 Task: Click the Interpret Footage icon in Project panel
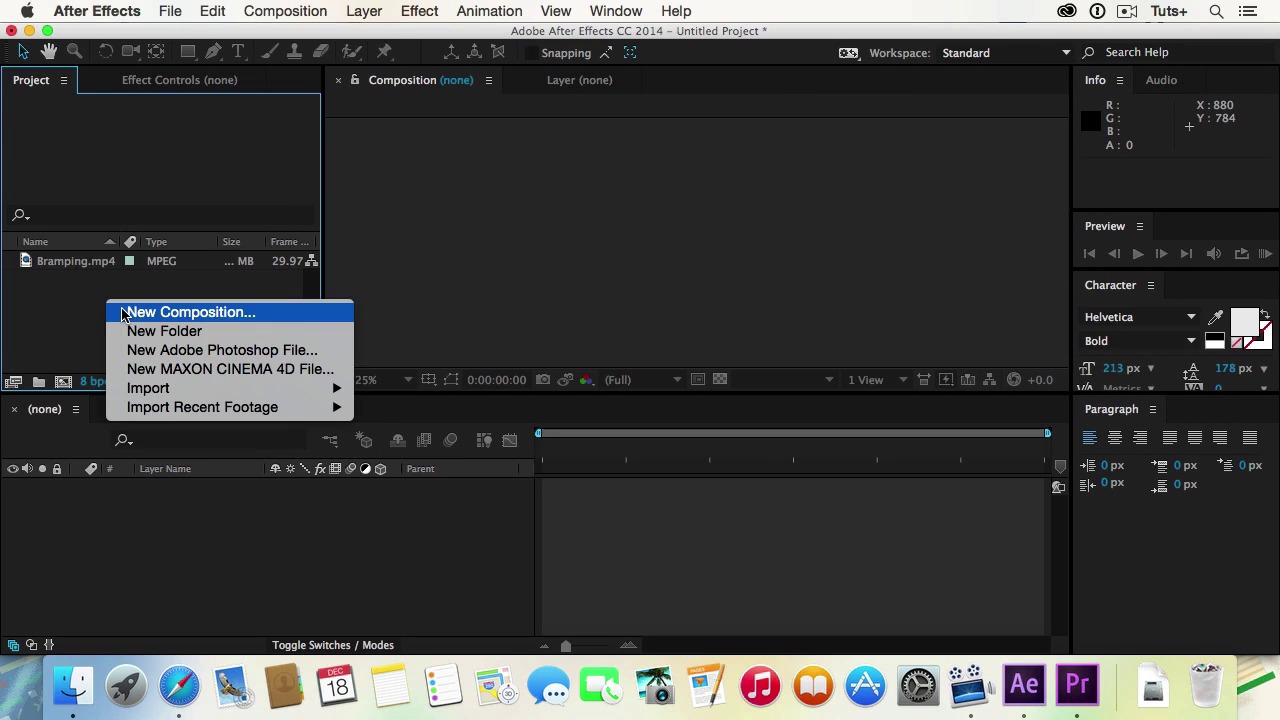pos(13,382)
